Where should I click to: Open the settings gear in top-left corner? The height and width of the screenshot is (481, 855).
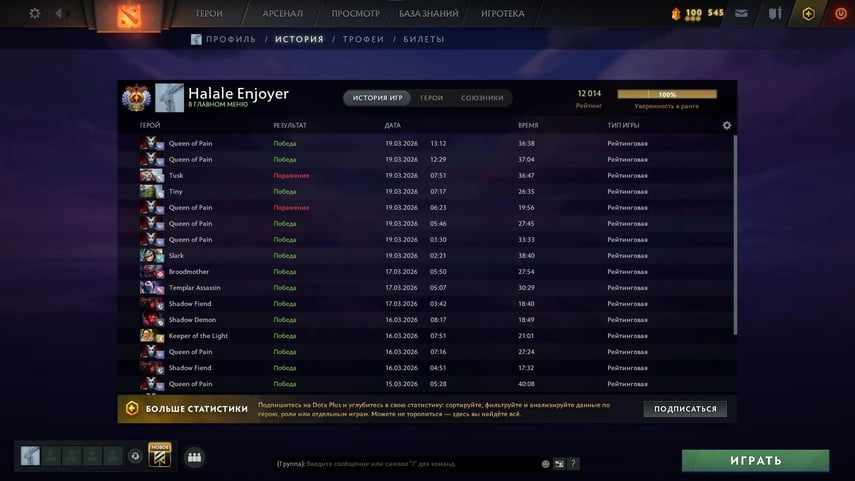[34, 13]
